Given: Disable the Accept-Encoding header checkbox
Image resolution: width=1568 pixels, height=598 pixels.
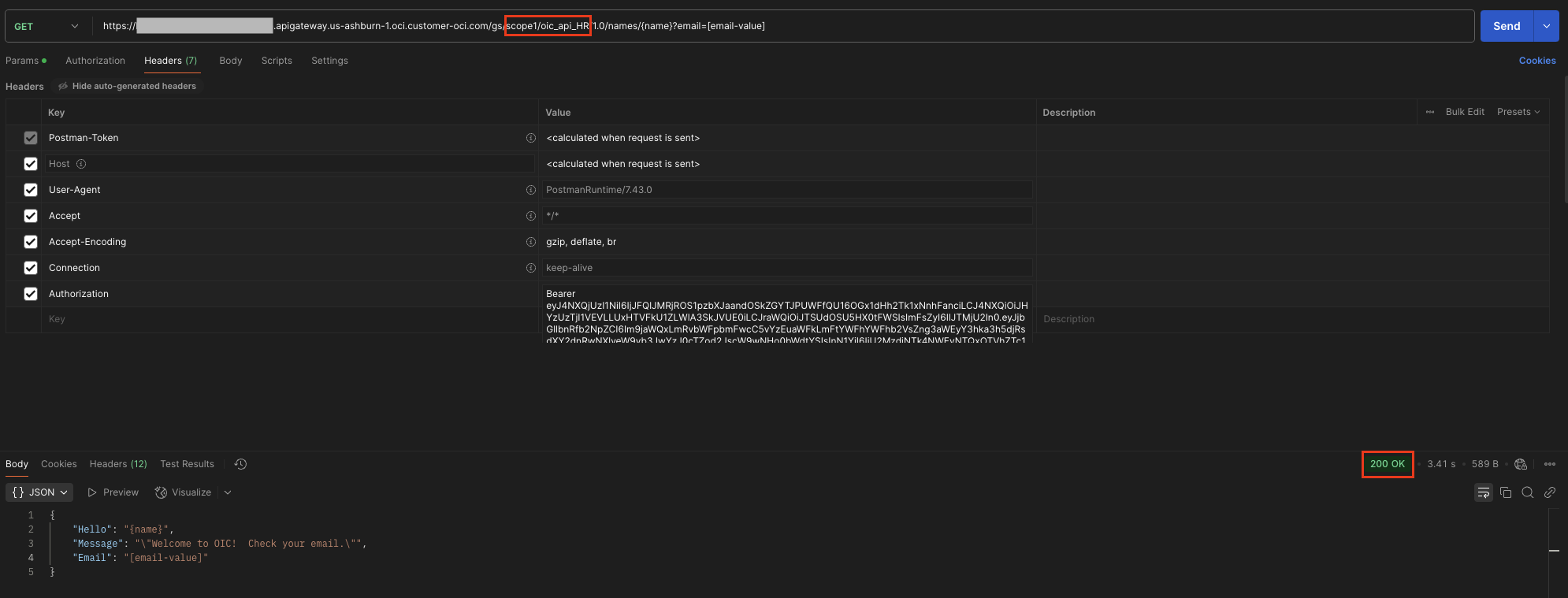Looking at the screenshot, I should pyautogui.click(x=31, y=242).
